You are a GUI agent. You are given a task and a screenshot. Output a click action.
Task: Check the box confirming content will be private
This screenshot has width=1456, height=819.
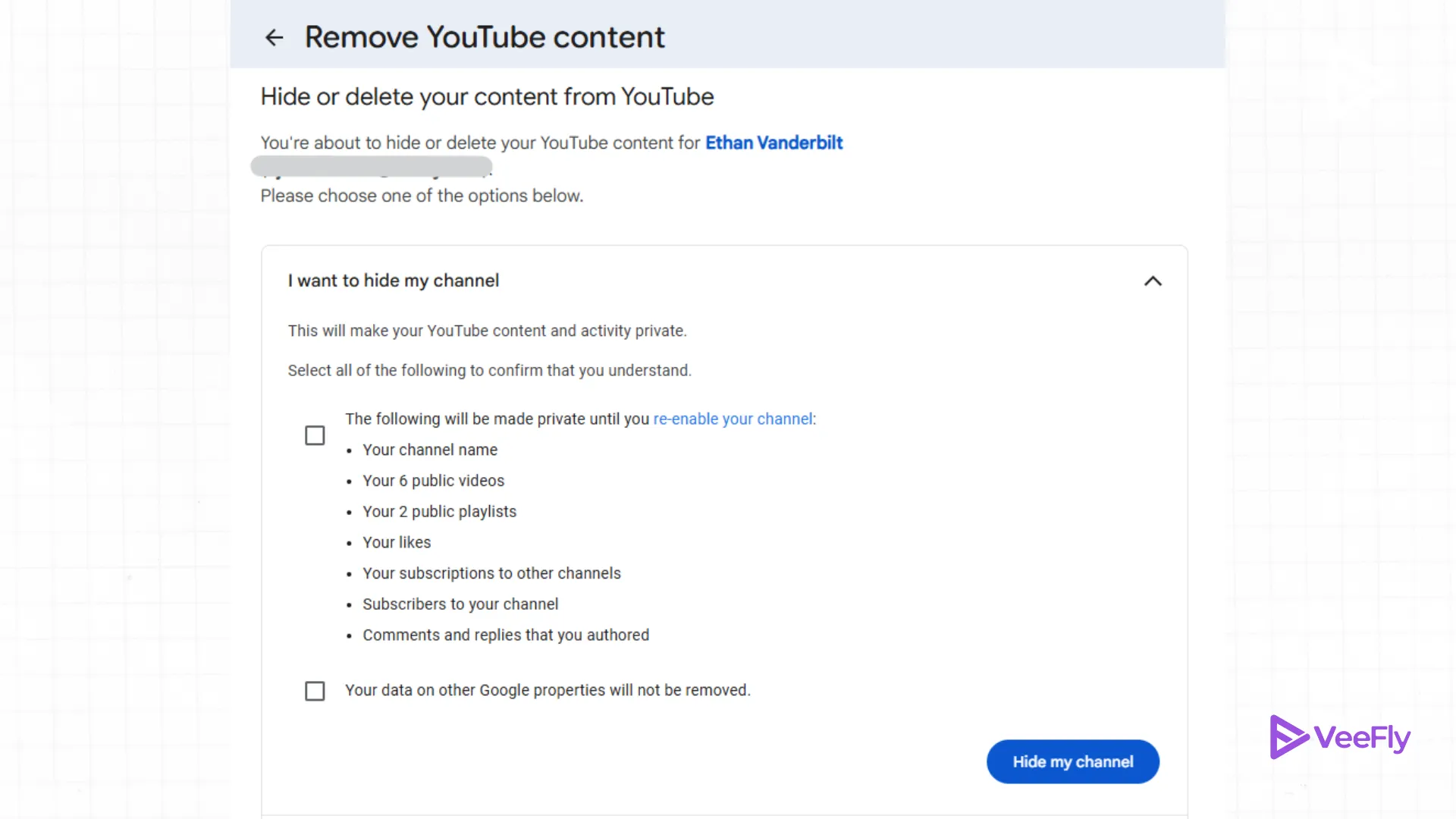tap(315, 435)
